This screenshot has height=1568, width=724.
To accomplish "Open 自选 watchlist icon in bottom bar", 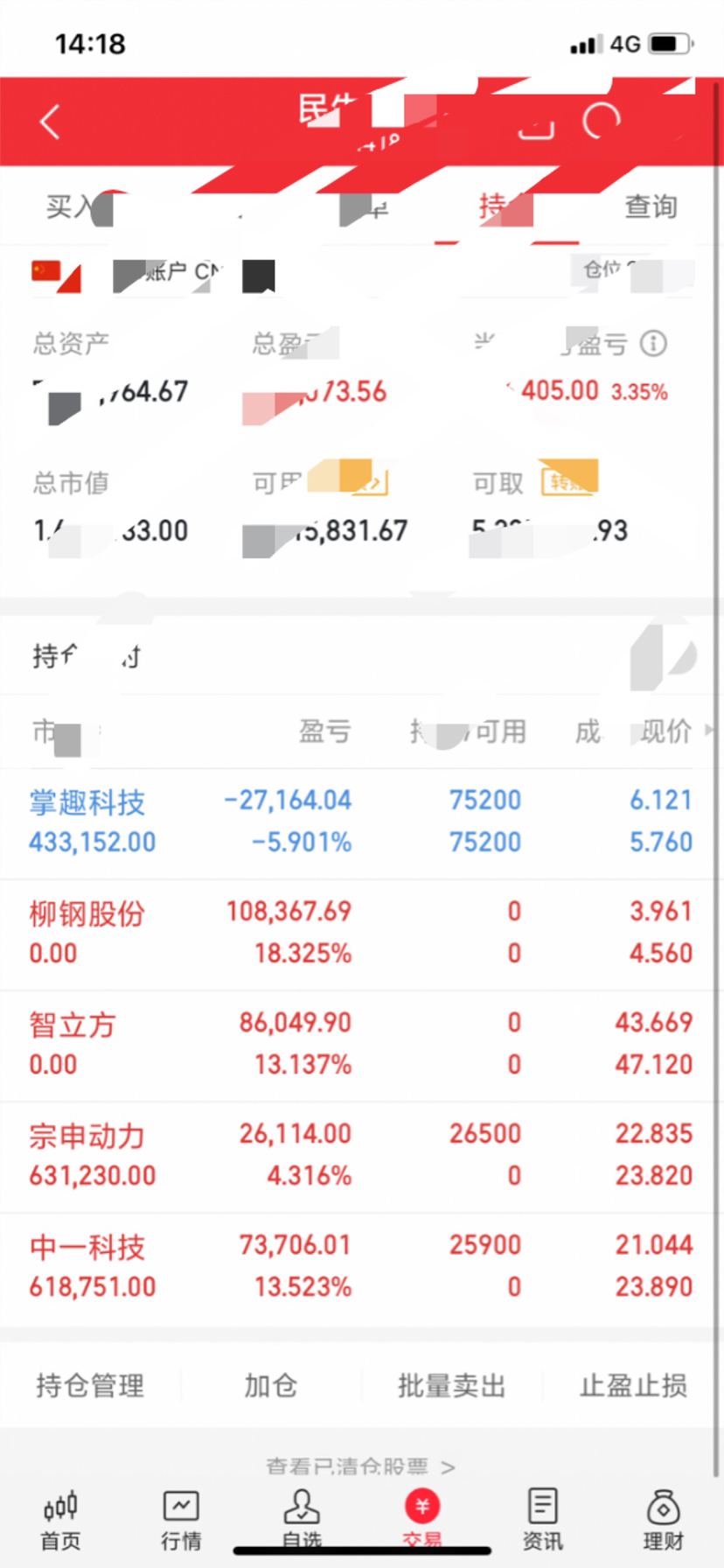I will click(x=302, y=1520).
